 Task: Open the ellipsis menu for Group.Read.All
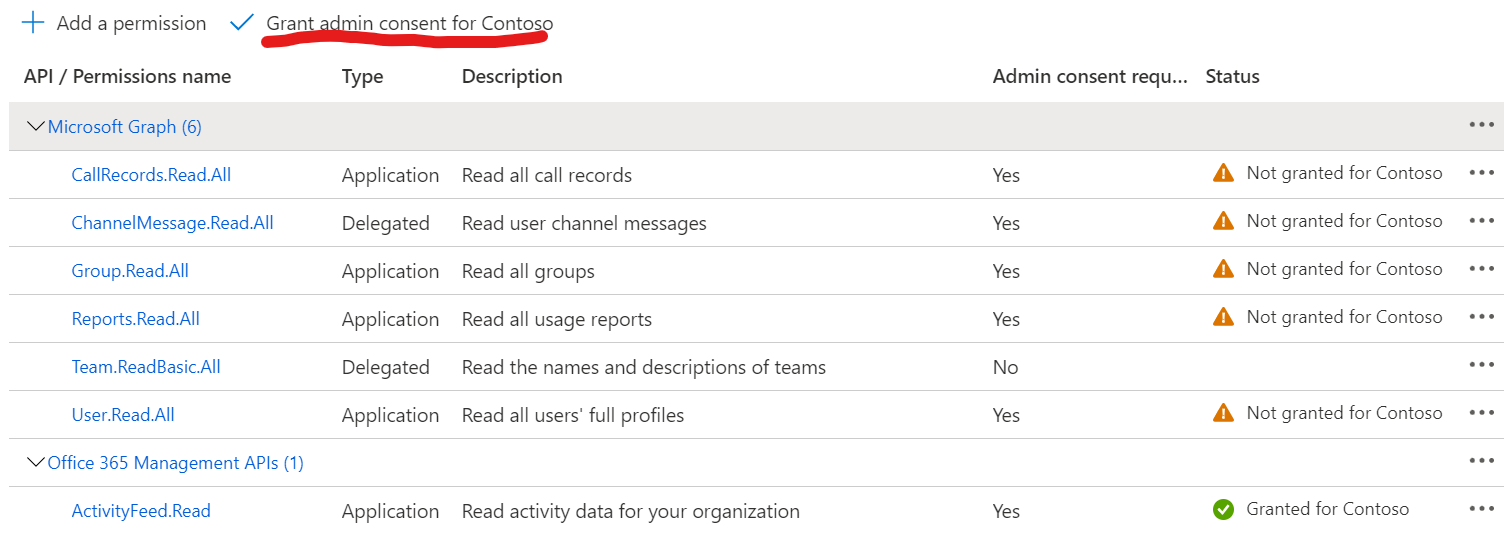coord(1481,269)
